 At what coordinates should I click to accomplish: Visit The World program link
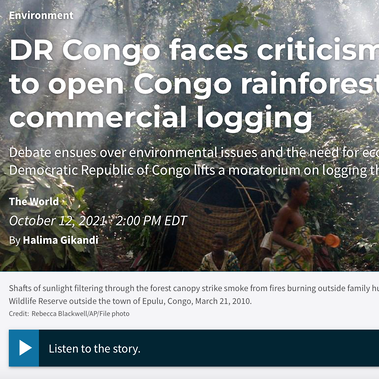pyautogui.click(x=34, y=201)
